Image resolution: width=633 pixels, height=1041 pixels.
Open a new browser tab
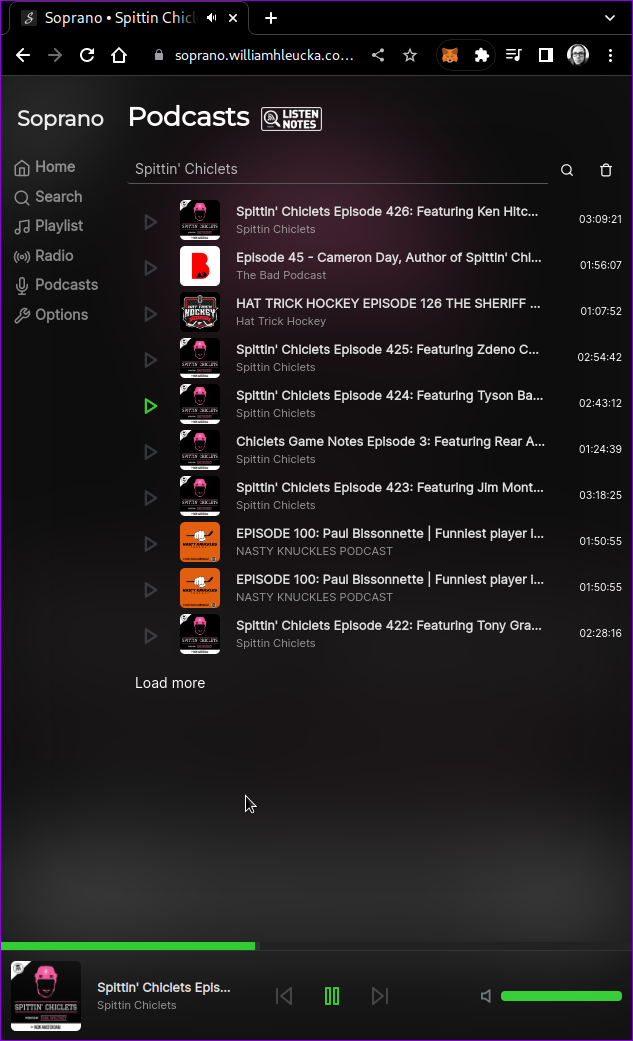271,18
